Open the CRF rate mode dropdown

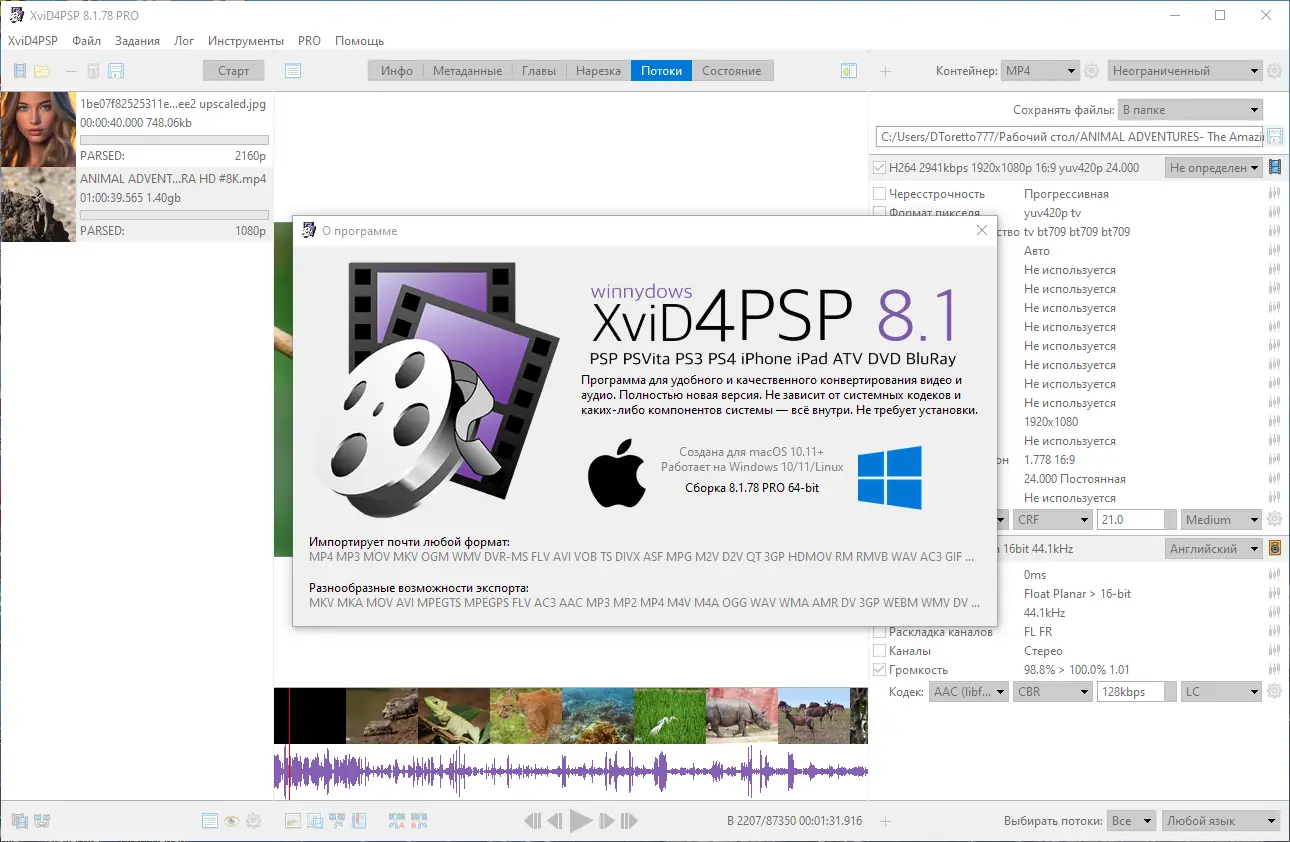click(x=1052, y=520)
